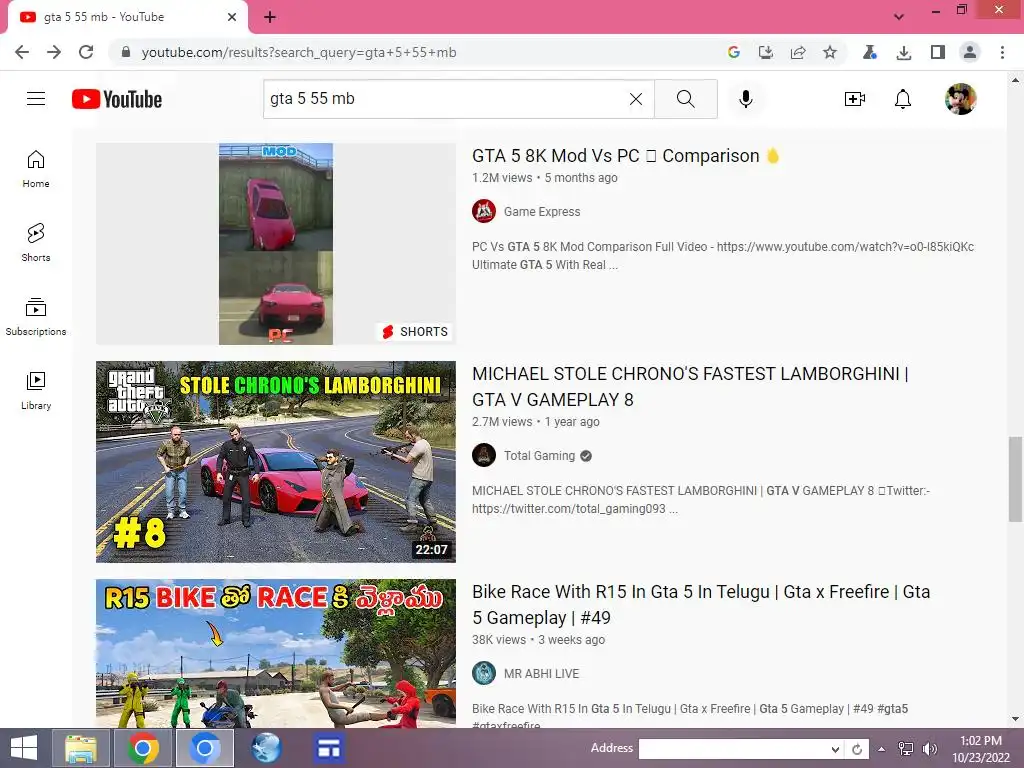Click the page vertical scrollbar thumb
1024x768 pixels.
1015,479
